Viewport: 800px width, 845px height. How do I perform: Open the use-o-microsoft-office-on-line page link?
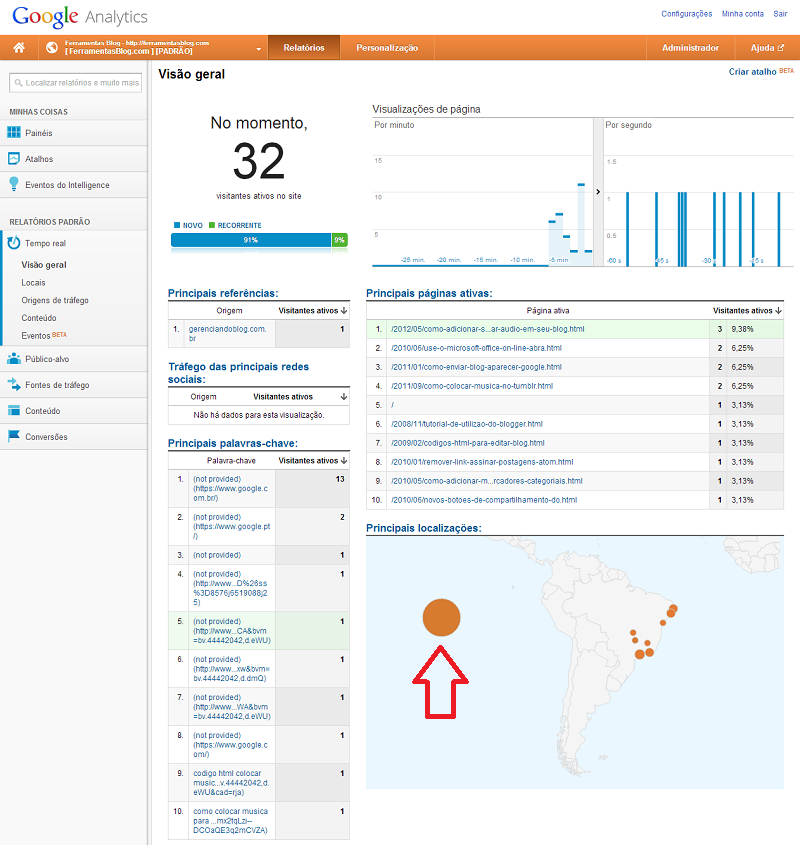click(x=476, y=348)
